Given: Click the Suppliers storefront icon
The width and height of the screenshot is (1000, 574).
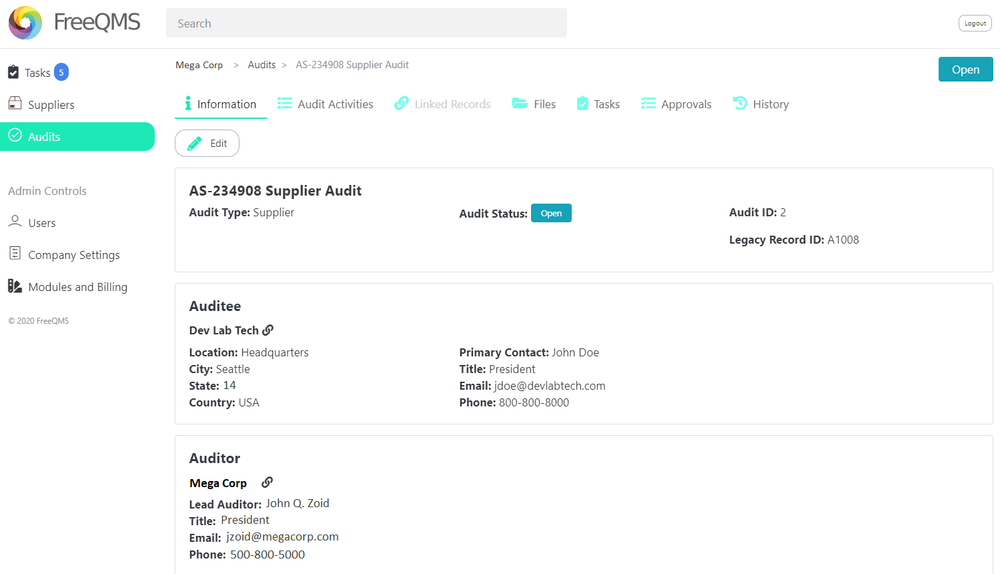Looking at the screenshot, I should tap(15, 103).
